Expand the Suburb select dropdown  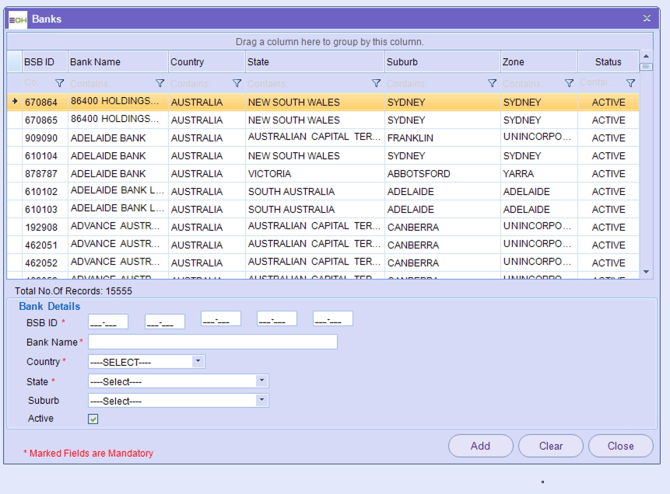pos(262,400)
